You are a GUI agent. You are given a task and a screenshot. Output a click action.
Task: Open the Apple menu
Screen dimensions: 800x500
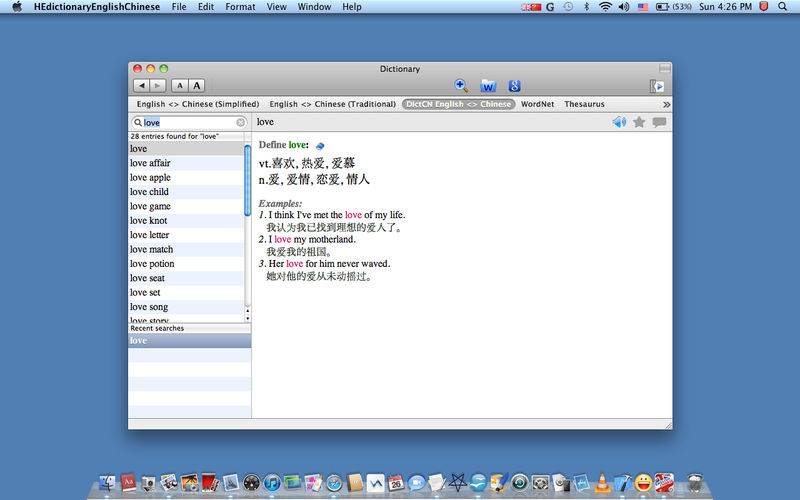17,7
